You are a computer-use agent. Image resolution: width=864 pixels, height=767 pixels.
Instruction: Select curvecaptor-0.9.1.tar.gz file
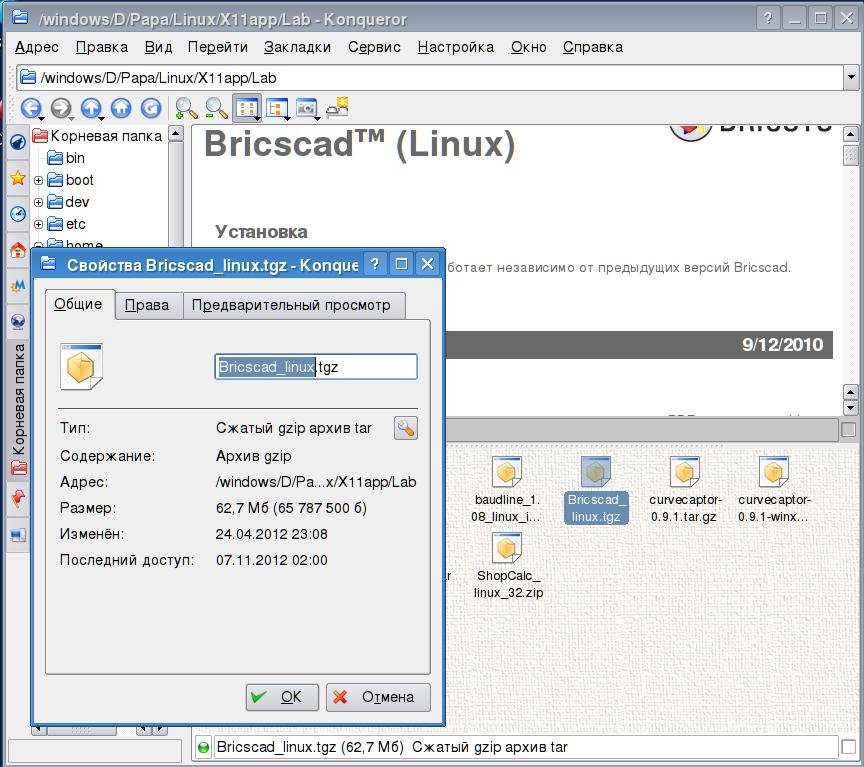click(685, 490)
